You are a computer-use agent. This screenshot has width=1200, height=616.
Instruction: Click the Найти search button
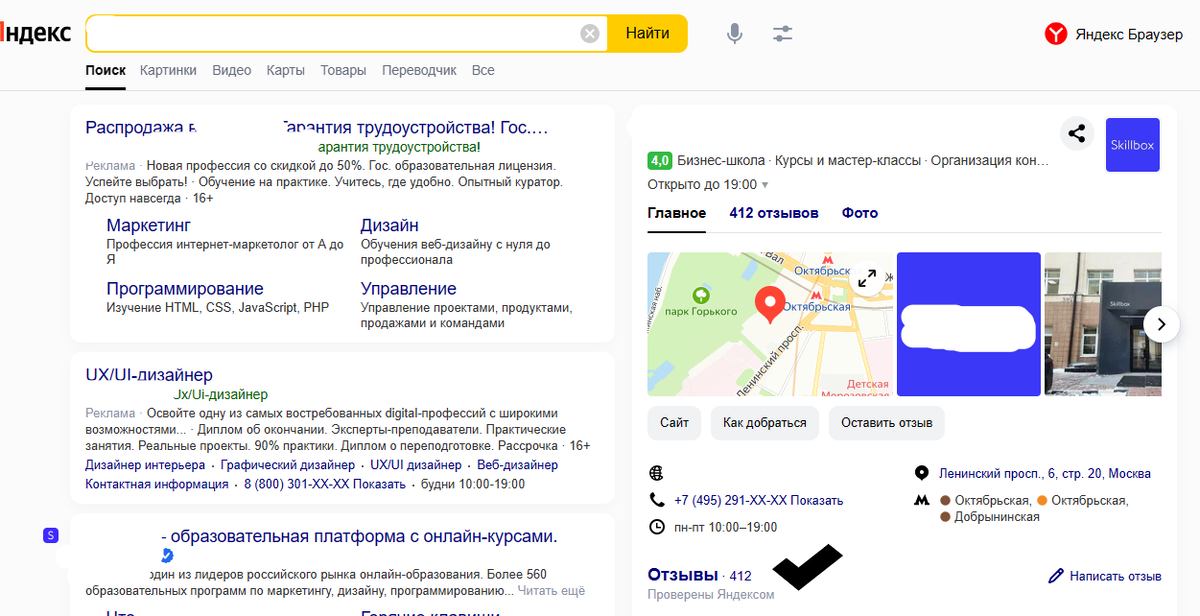pos(648,33)
